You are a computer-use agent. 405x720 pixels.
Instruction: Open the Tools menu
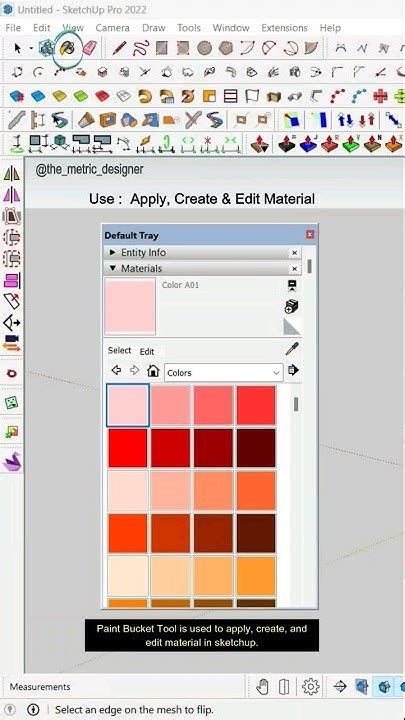(x=189, y=28)
